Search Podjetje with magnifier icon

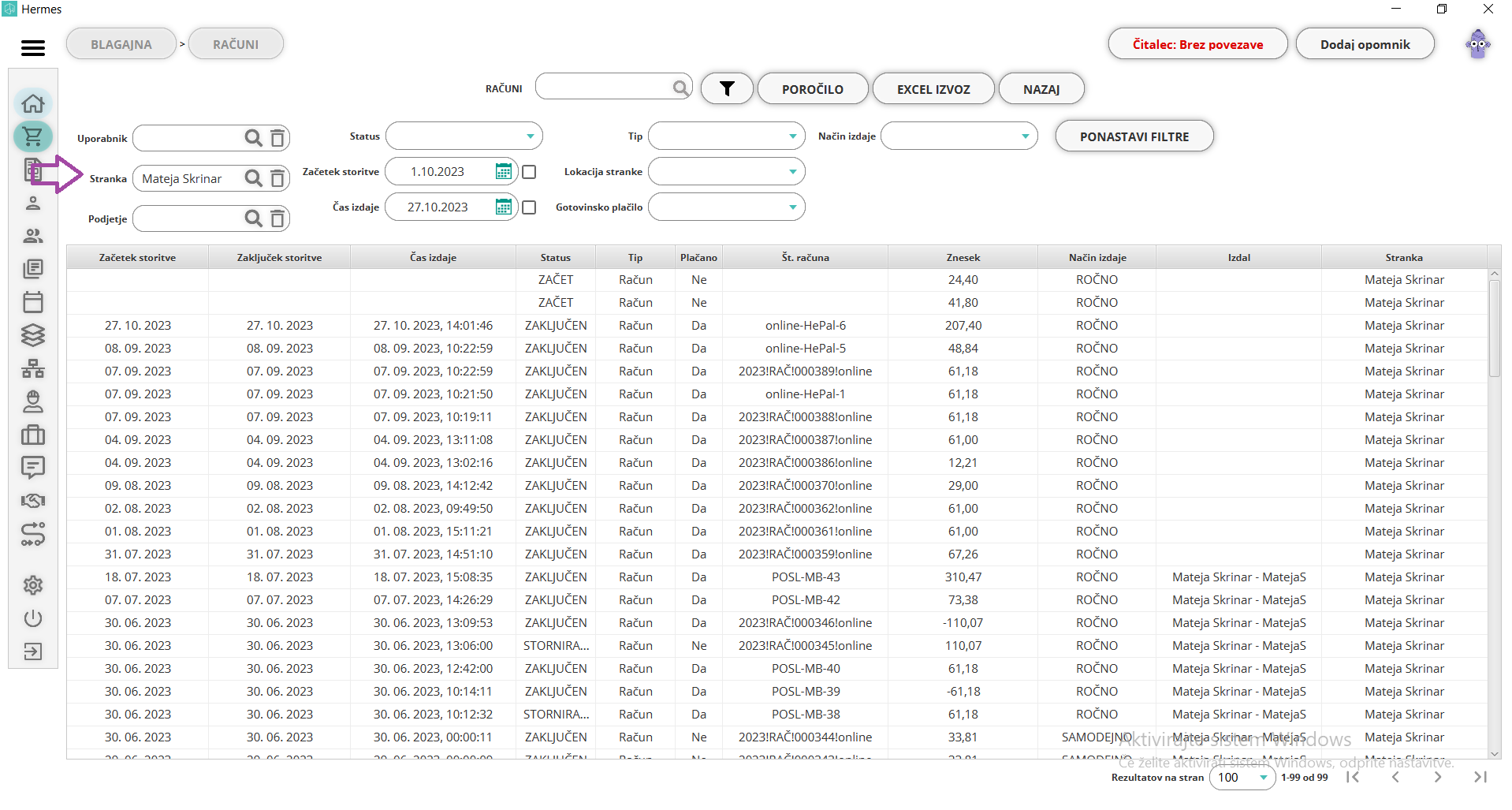click(x=253, y=218)
